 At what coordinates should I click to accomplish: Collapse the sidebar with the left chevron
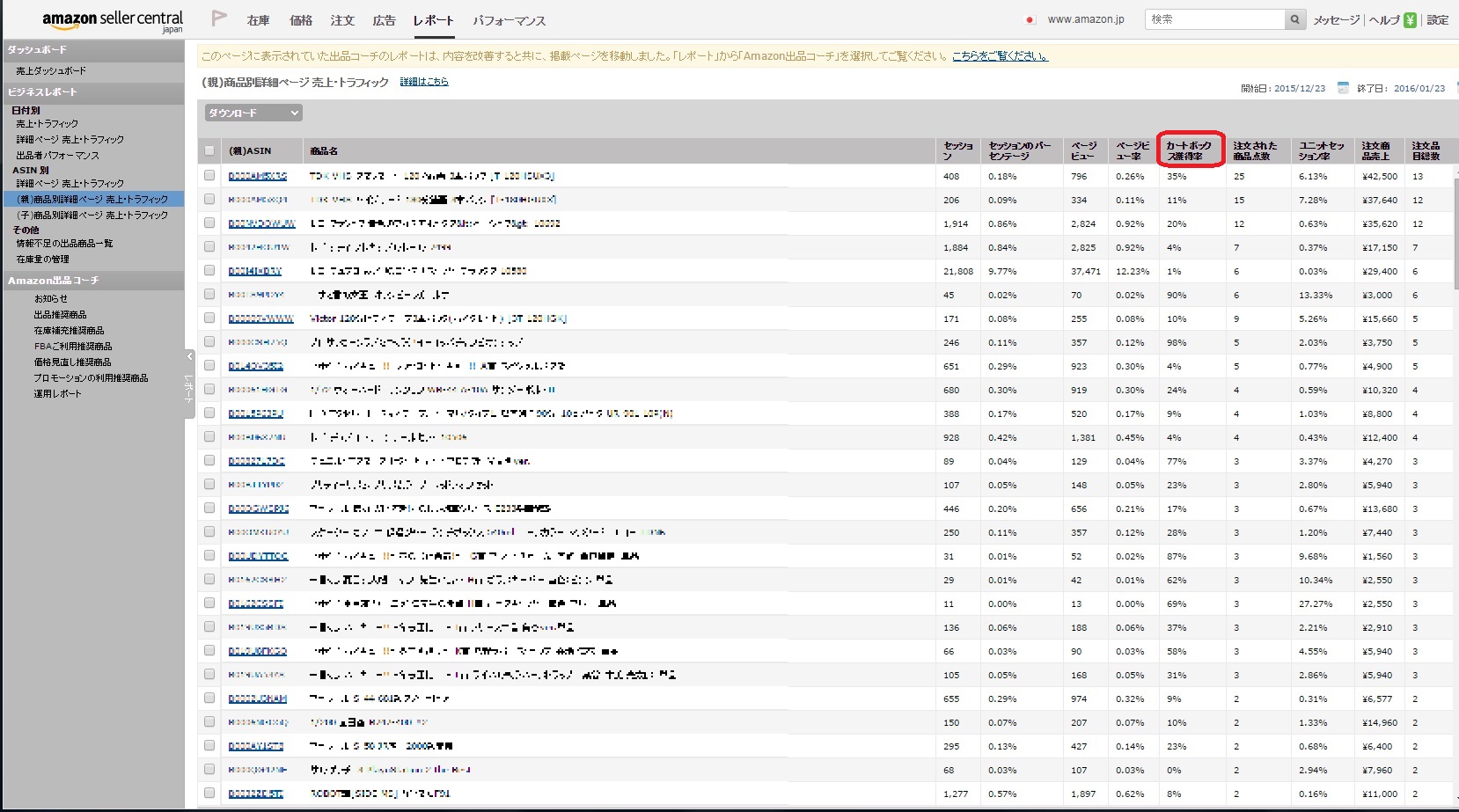189,356
